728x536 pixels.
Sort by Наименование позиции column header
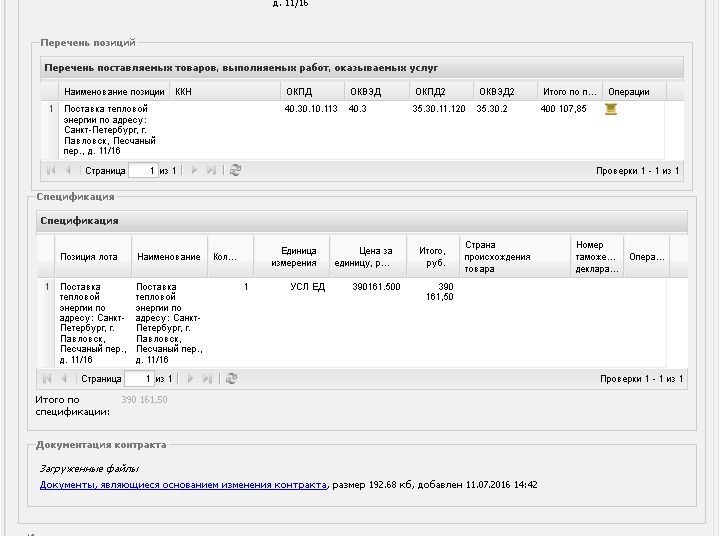click(114, 92)
